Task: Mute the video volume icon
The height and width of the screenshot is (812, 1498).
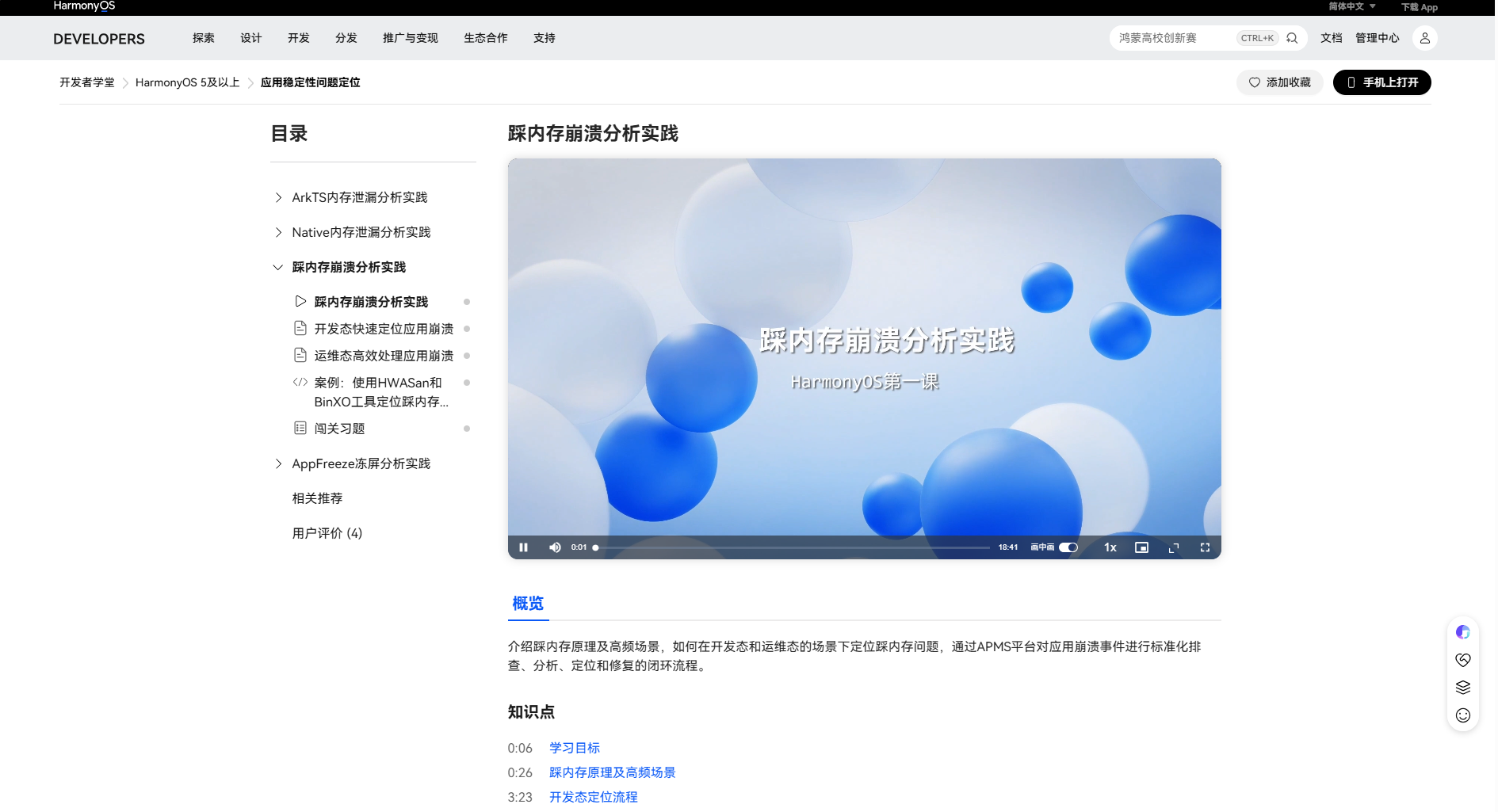Action: tap(555, 547)
